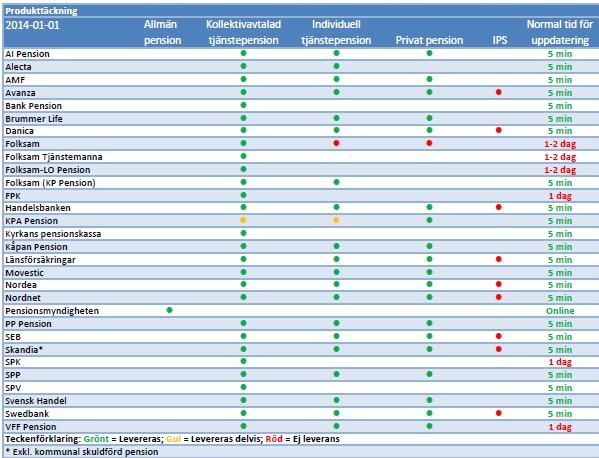Select the Alecta row name
The width and height of the screenshot is (599, 458).
click(x=18, y=67)
